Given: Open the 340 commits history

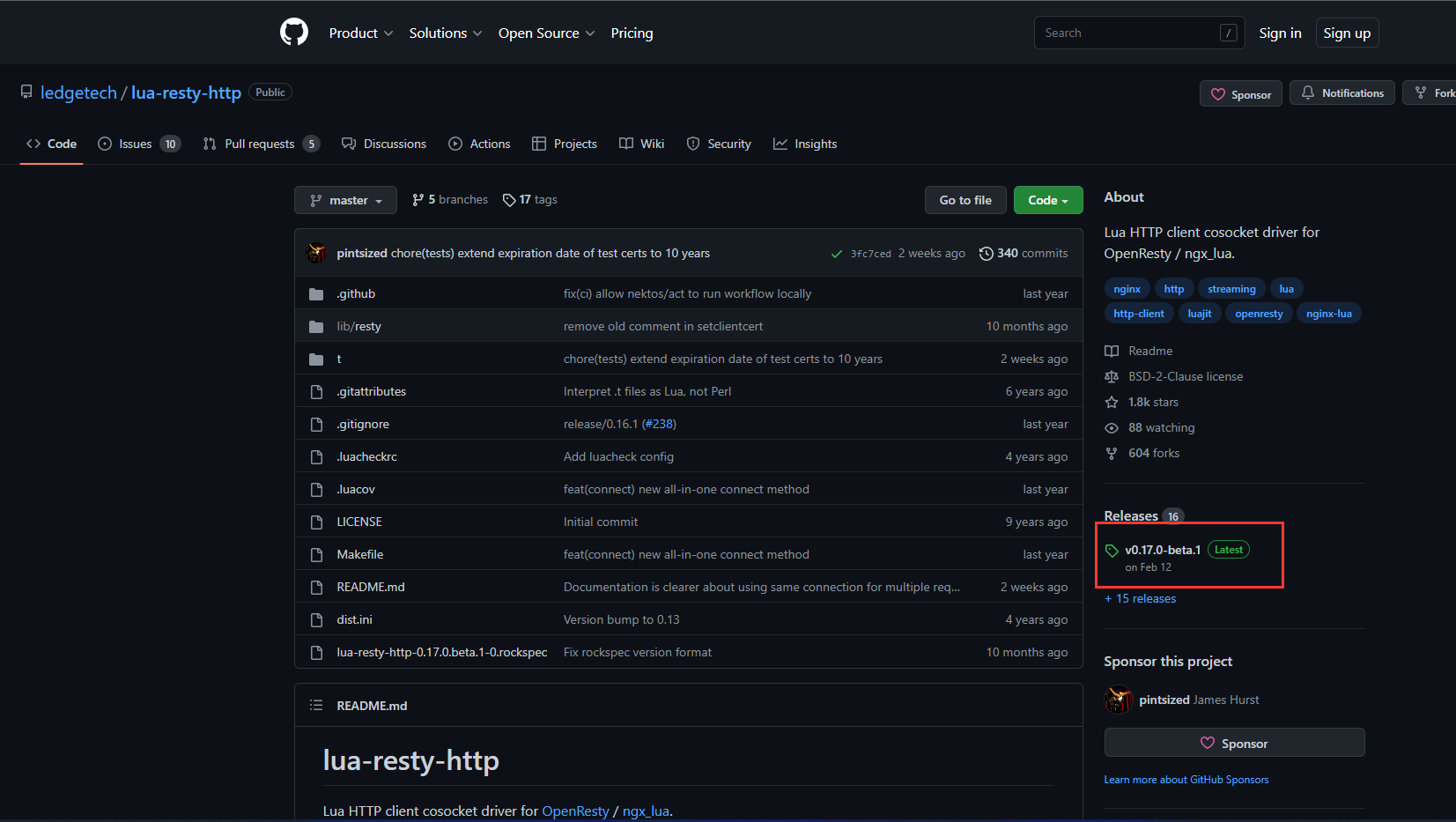Looking at the screenshot, I should coord(1024,254).
